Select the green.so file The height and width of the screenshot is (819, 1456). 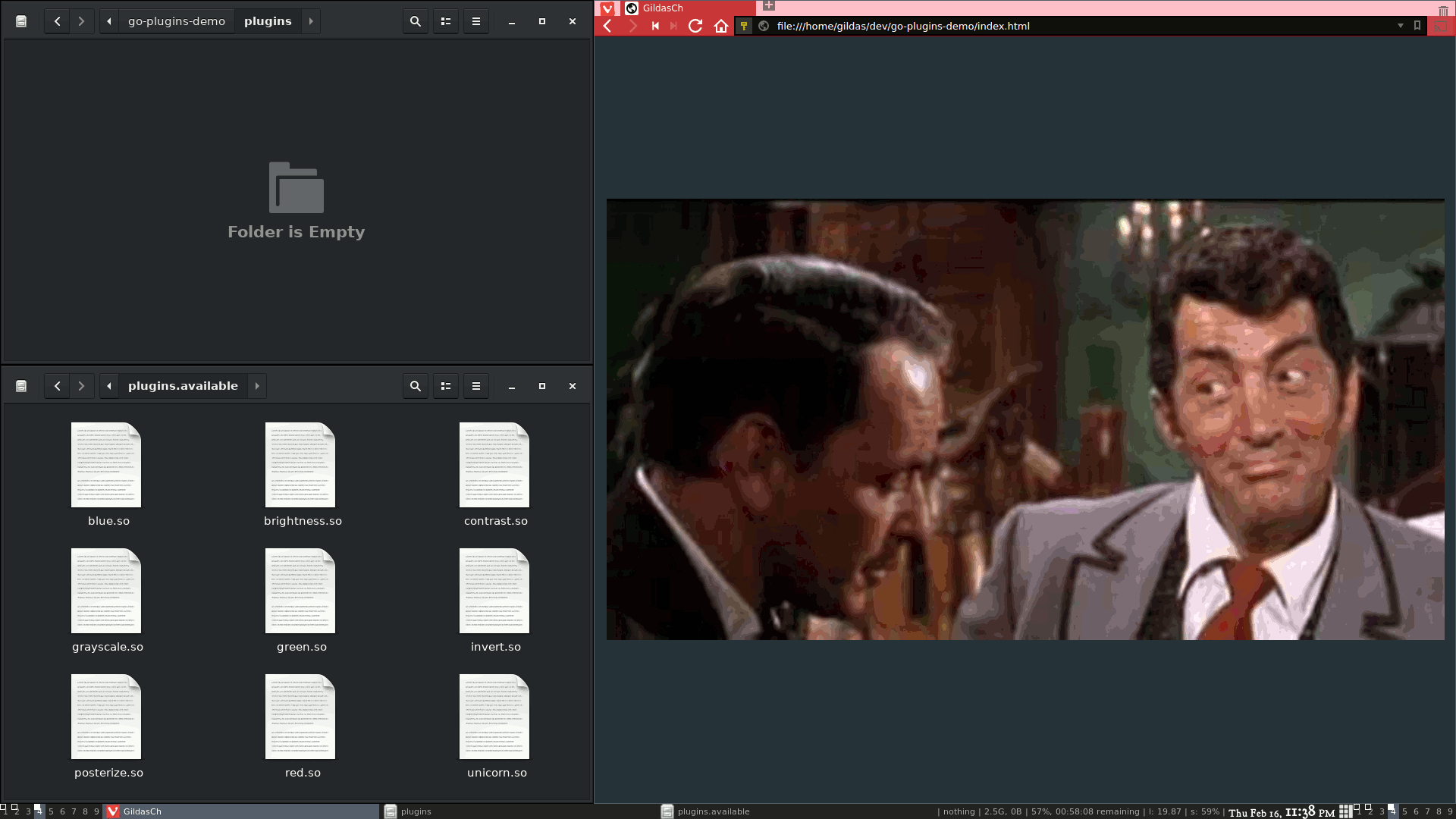click(301, 600)
